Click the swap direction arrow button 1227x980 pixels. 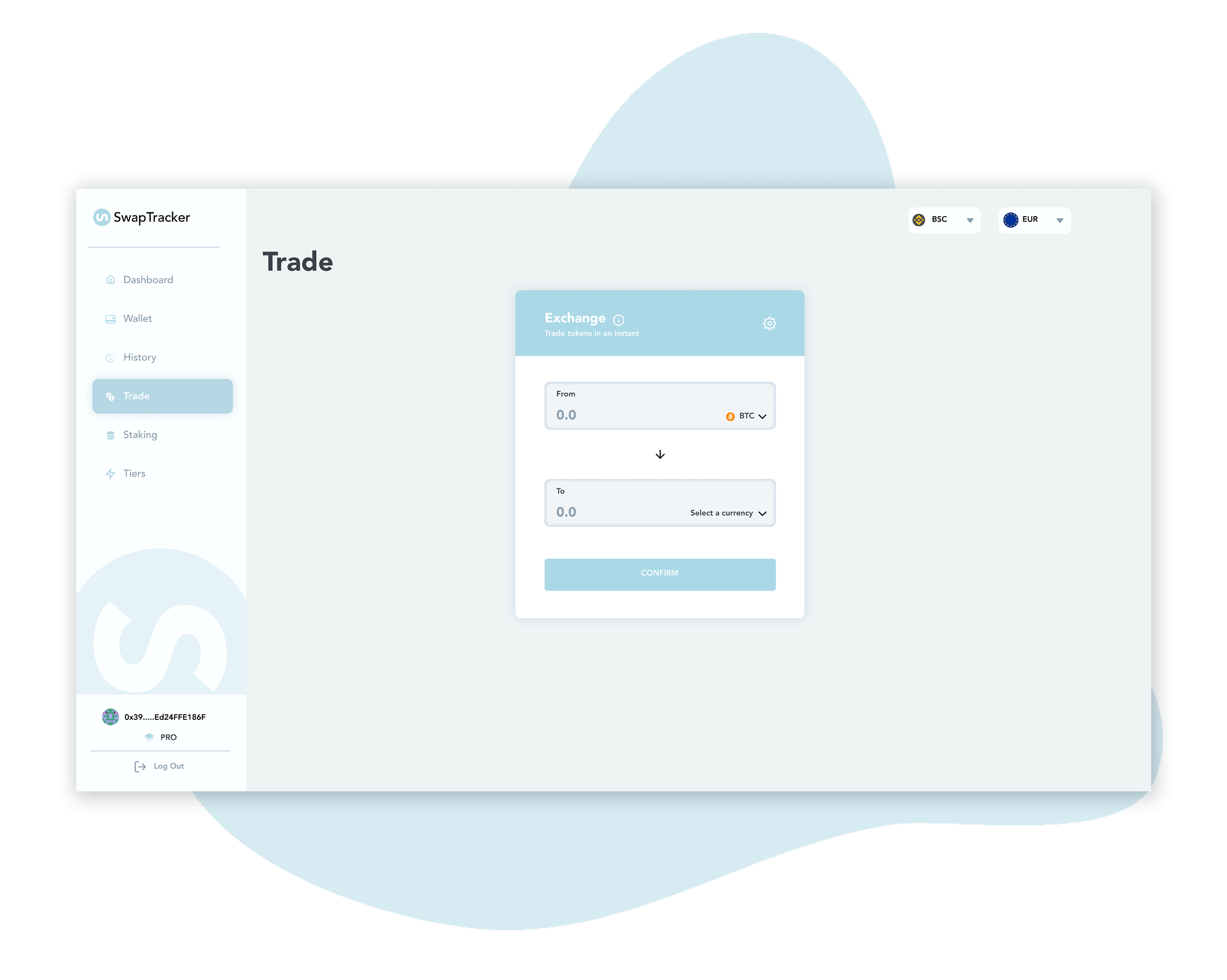click(x=660, y=454)
